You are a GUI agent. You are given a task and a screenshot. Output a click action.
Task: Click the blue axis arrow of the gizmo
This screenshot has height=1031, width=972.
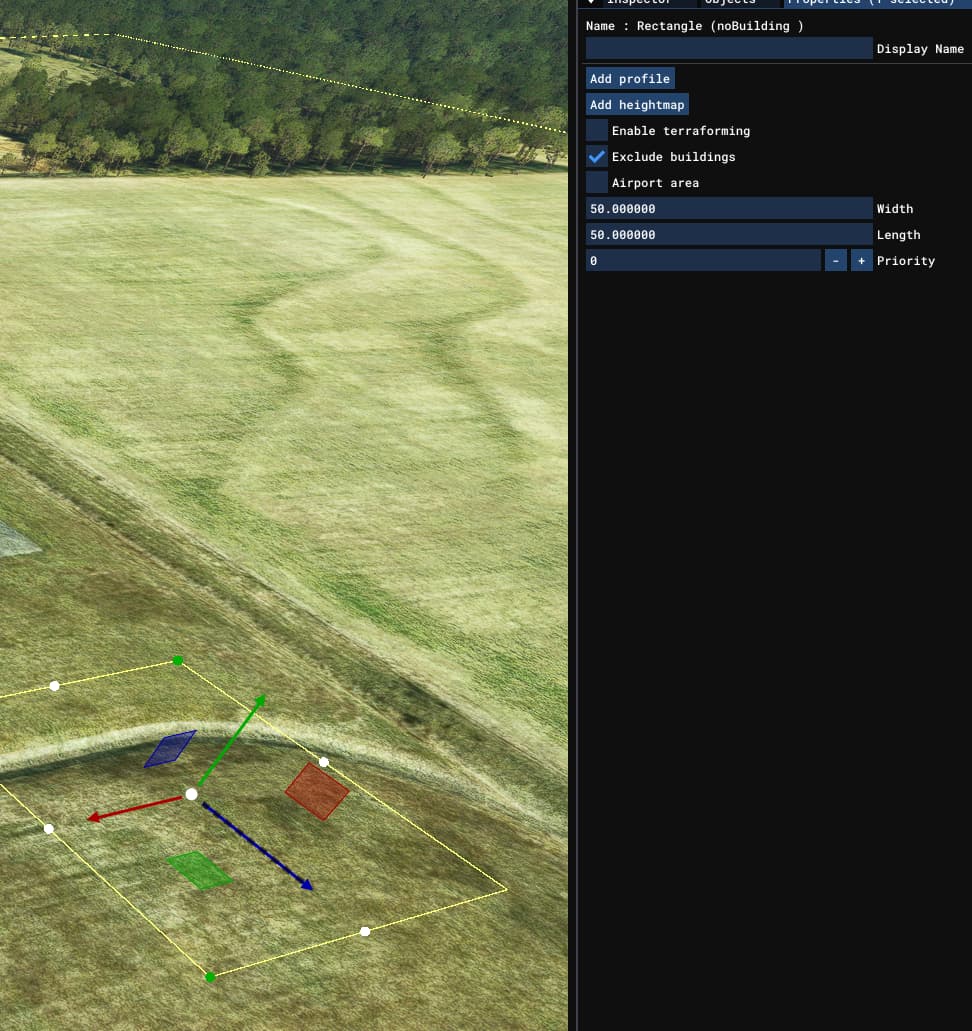coord(258,847)
